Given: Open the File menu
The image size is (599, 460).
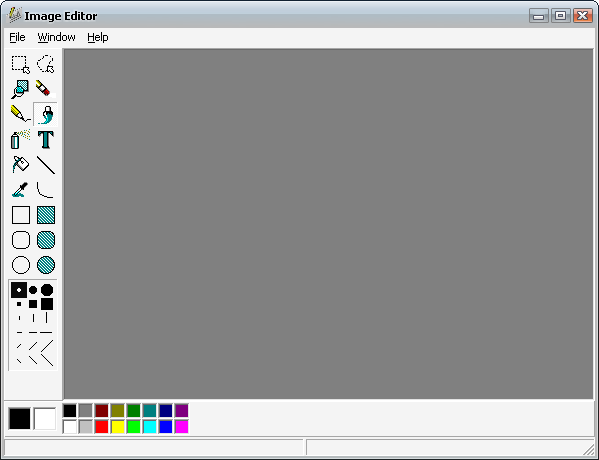Looking at the screenshot, I should click(x=17, y=37).
